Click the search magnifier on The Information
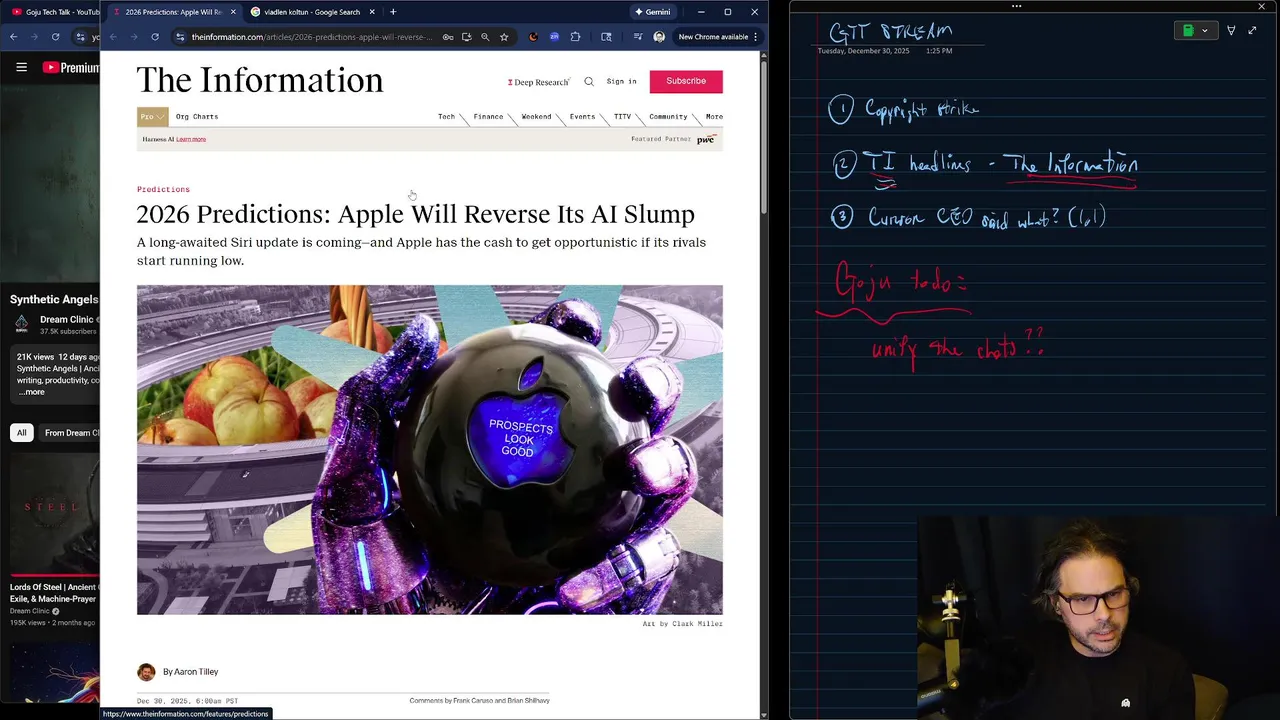The width and height of the screenshot is (1280, 720). (x=589, y=82)
